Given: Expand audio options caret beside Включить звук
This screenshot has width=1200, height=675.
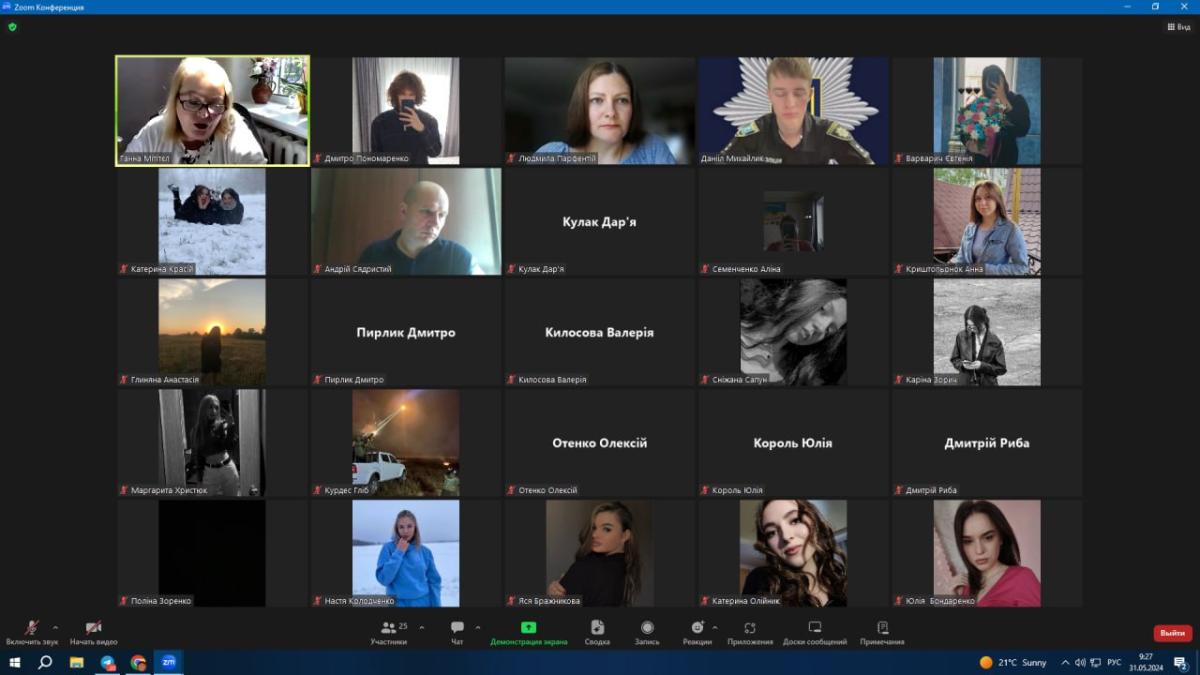Looking at the screenshot, I should pos(55,627).
